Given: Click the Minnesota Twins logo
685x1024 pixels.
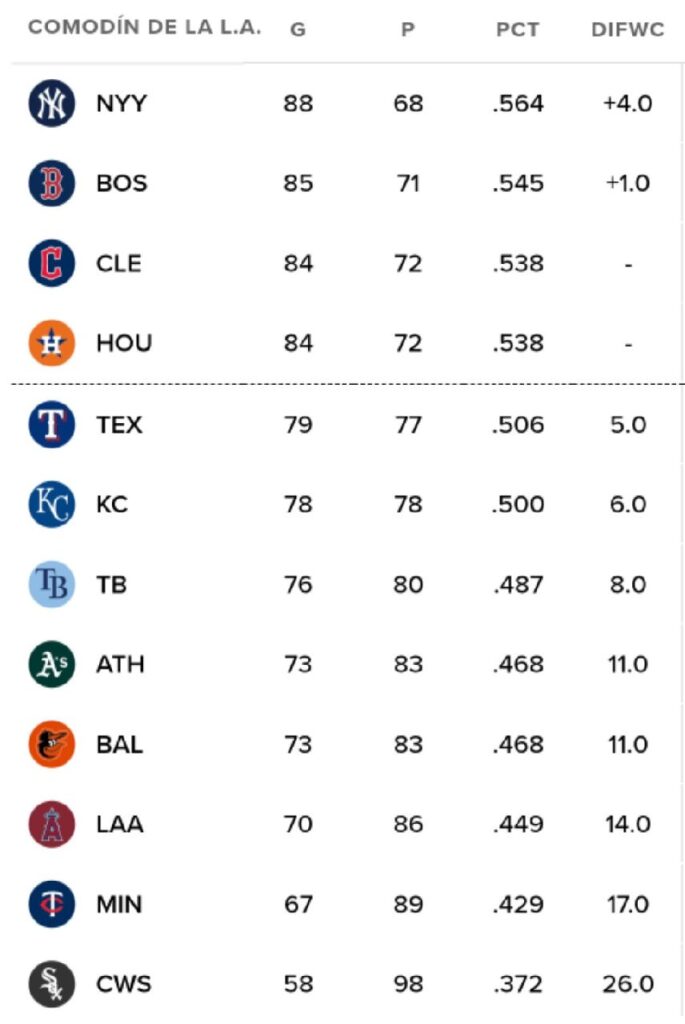Looking at the screenshot, I should [52, 905].
